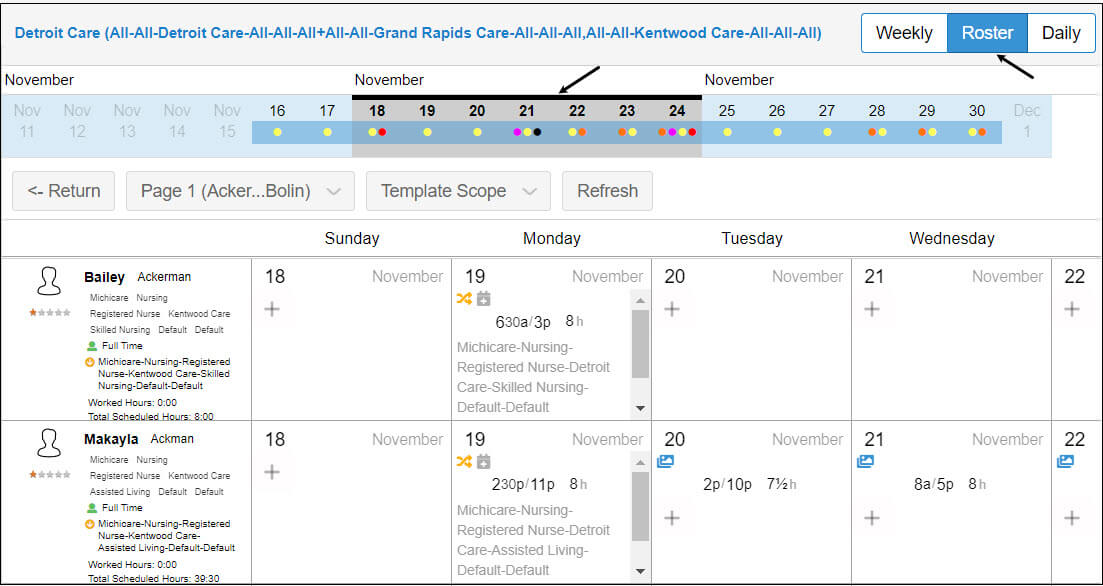Click Bailey Ackerman's profile avatar
Image resolution: width=1103 pixels, height=586 pixels.
pyautogui.click(x=49, y=282)
